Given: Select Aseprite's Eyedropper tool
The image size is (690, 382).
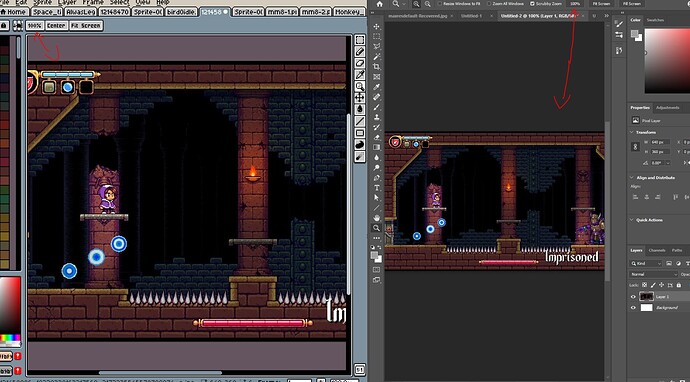Looking at the screenshot, I should coord(360,75).
